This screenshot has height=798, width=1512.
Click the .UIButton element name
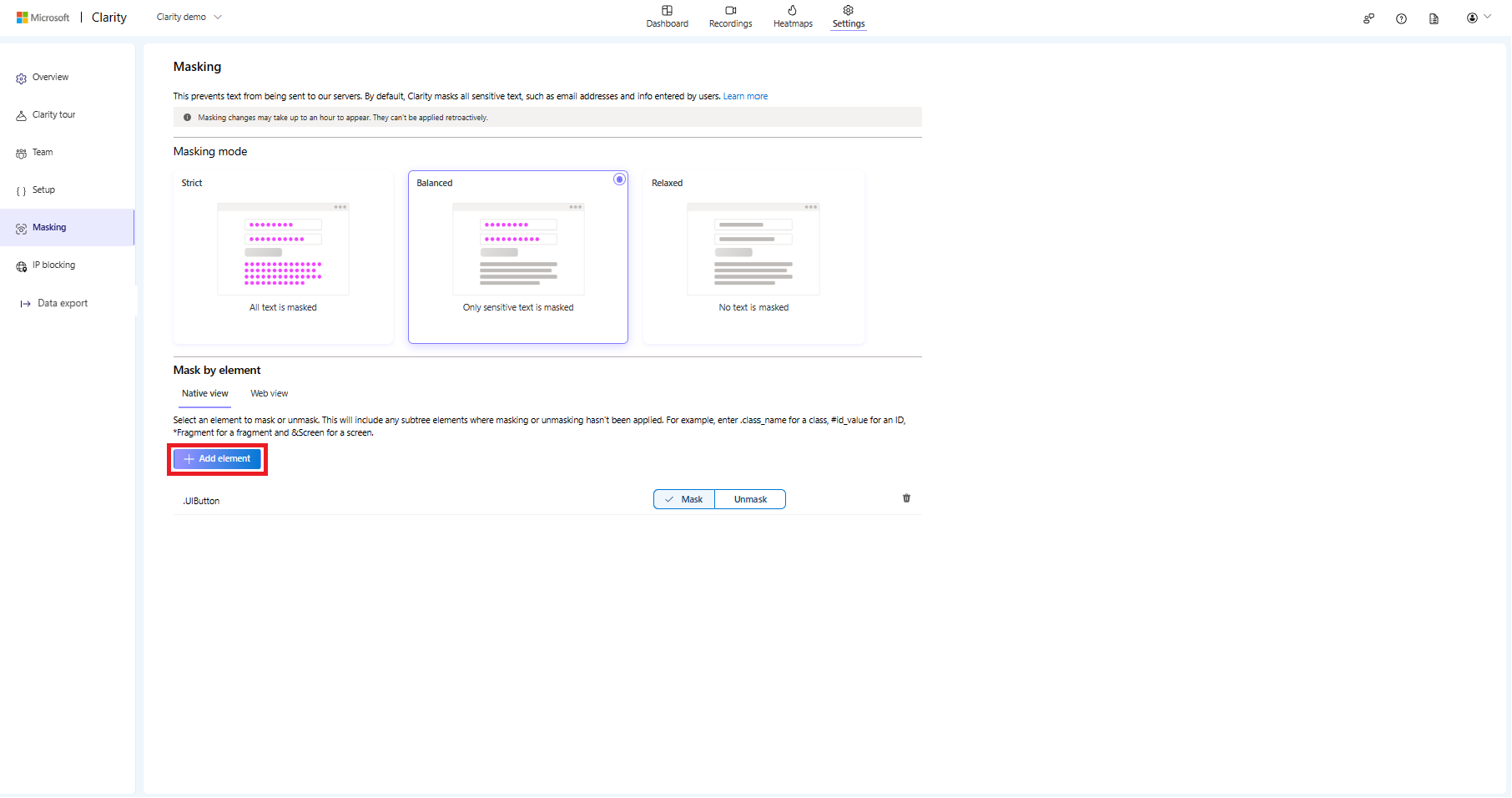[x=201, y=501]
